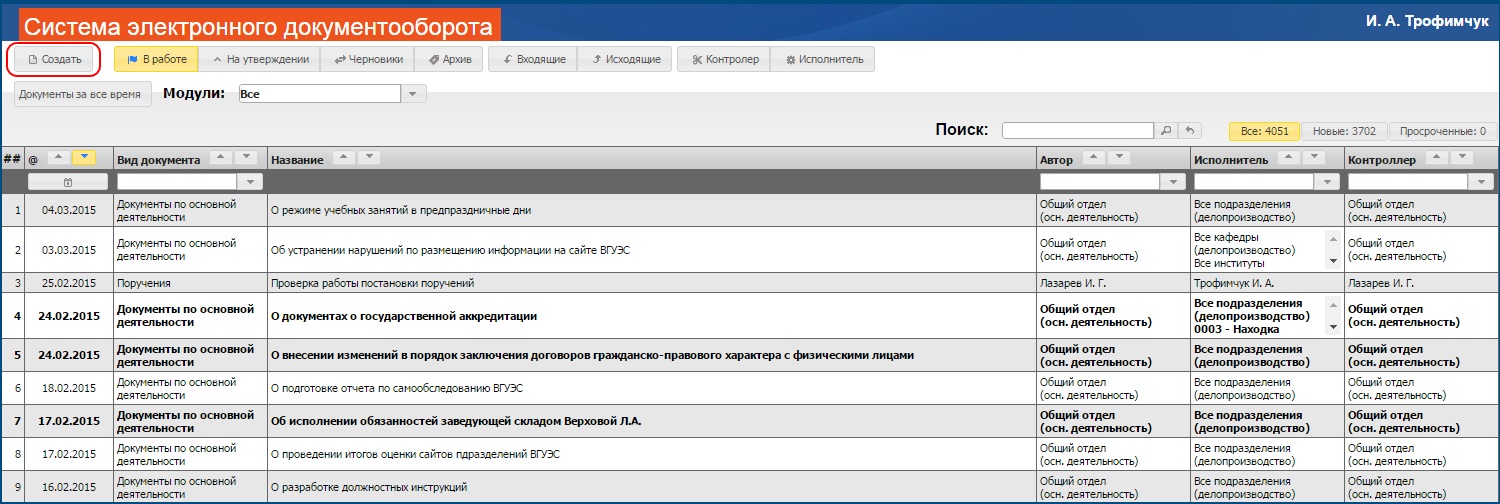The height and width of the screenshot is (504, 1500).
Task: Open the Архив tab
Action: (449, 60)
